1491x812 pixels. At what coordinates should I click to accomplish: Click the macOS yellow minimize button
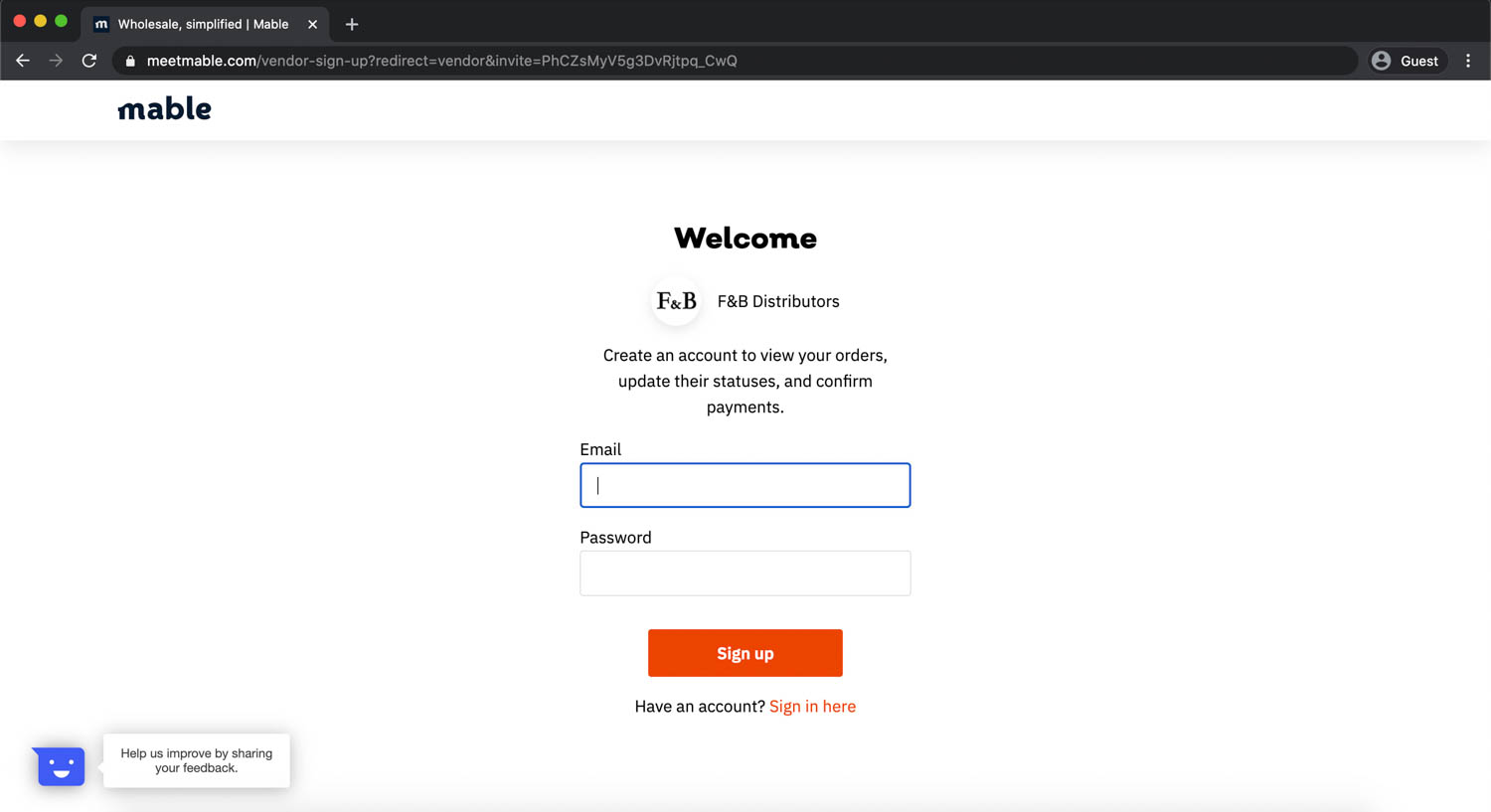(x=40, y=21)
